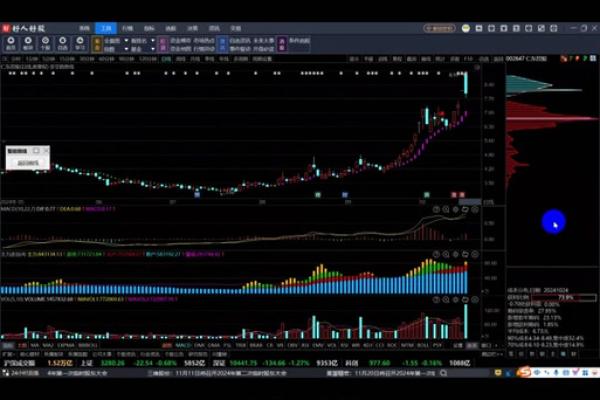Click the orange Sogou input method icon
This screenshot has height=400, width=600.
(524, 372)
